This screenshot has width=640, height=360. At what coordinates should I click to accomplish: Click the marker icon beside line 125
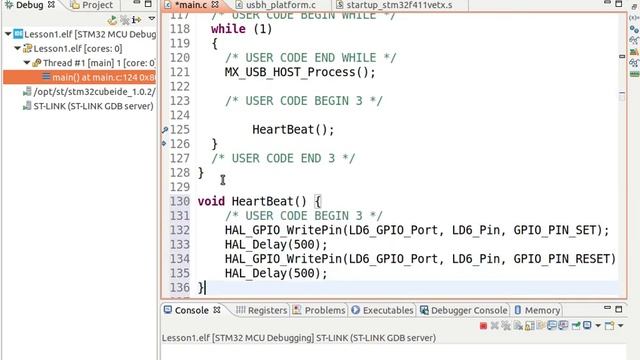coord(165,130)
